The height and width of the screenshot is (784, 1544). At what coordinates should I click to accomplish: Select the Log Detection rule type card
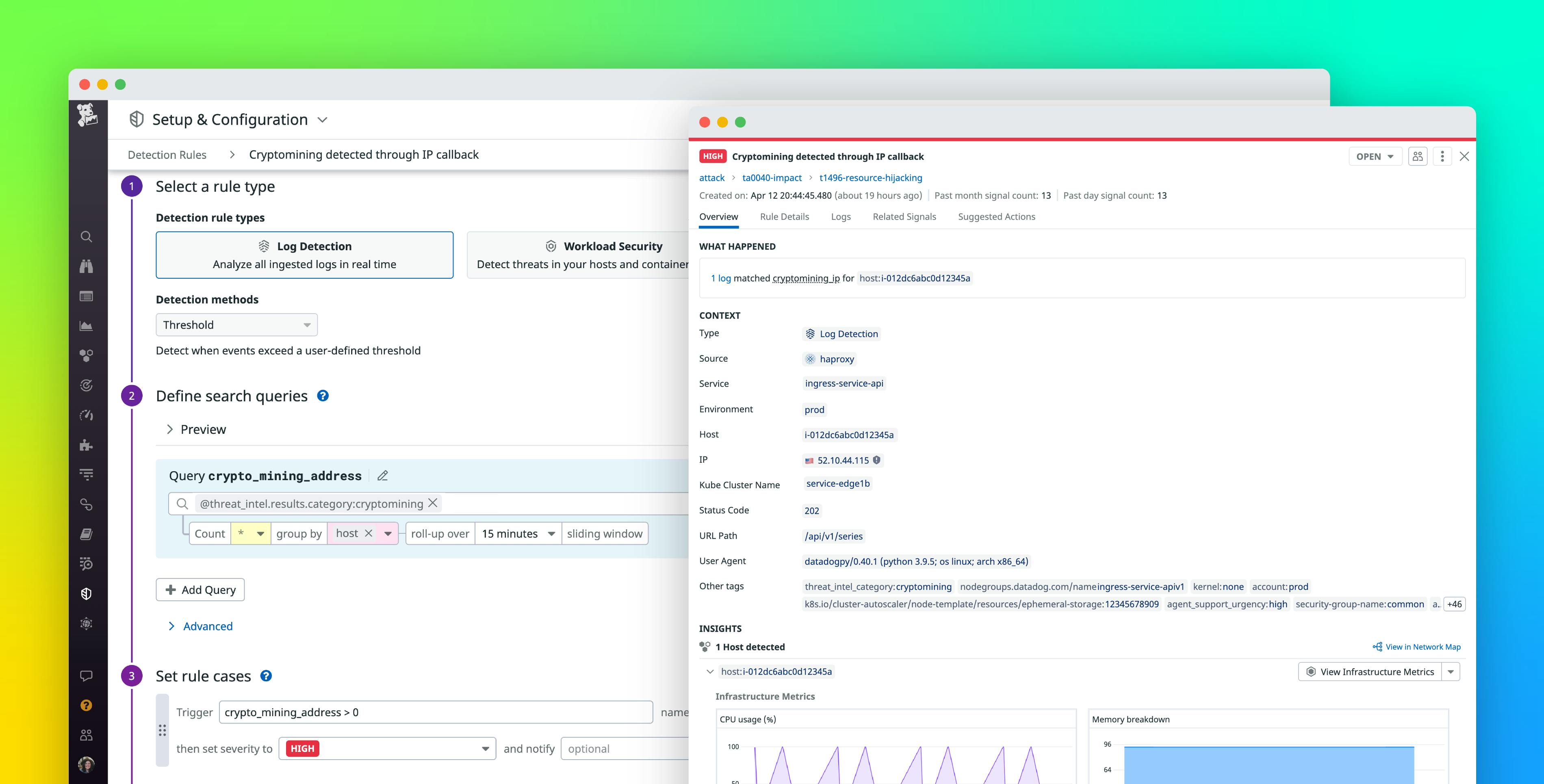click(304, 254)
